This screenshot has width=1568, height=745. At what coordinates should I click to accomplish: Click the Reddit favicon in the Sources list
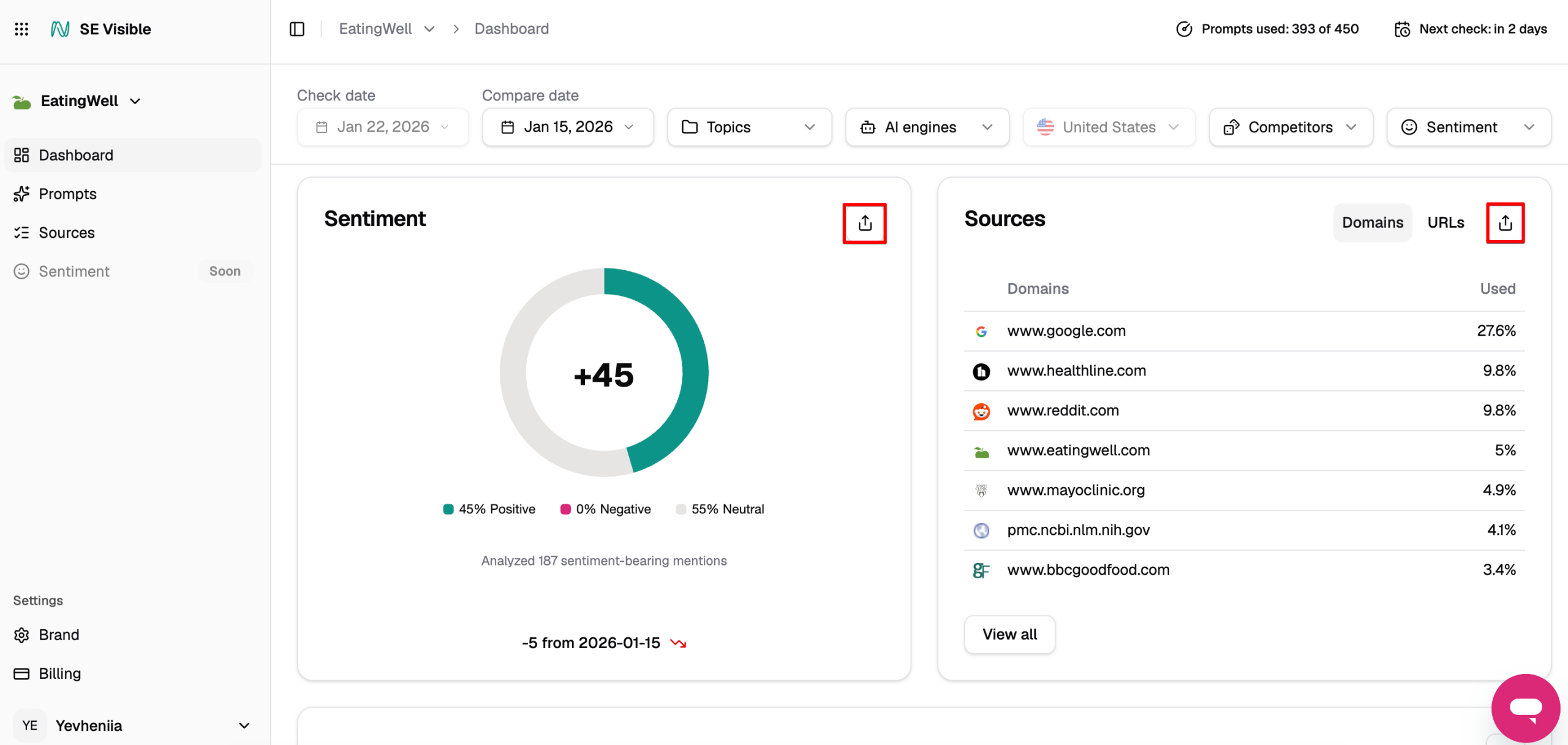[x=981, y=411]
